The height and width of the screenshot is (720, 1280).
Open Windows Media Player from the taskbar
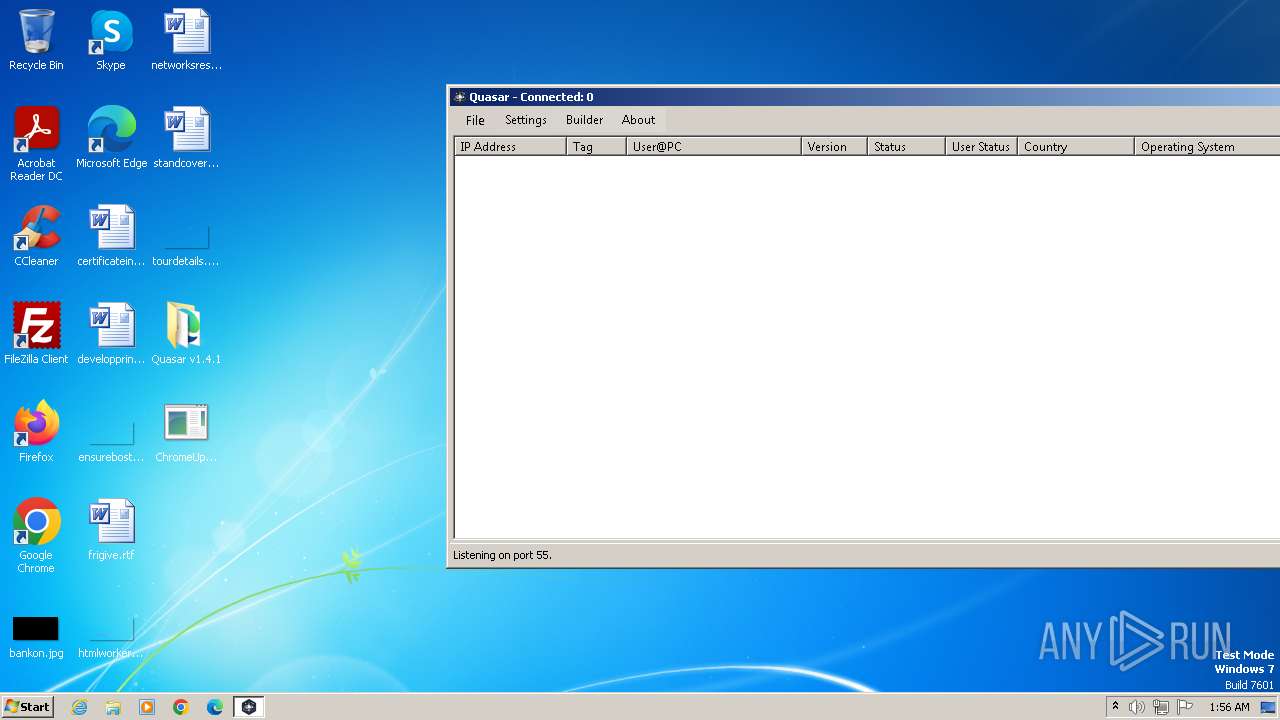[147, 707]
